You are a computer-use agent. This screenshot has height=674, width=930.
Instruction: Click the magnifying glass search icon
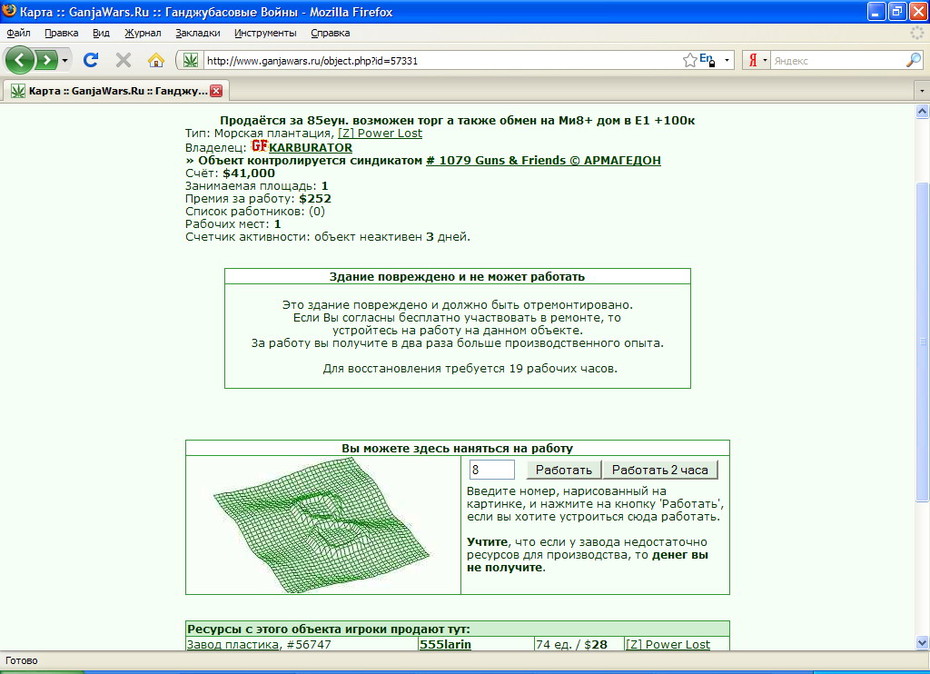pyautogui.click(x=913, y=60)
